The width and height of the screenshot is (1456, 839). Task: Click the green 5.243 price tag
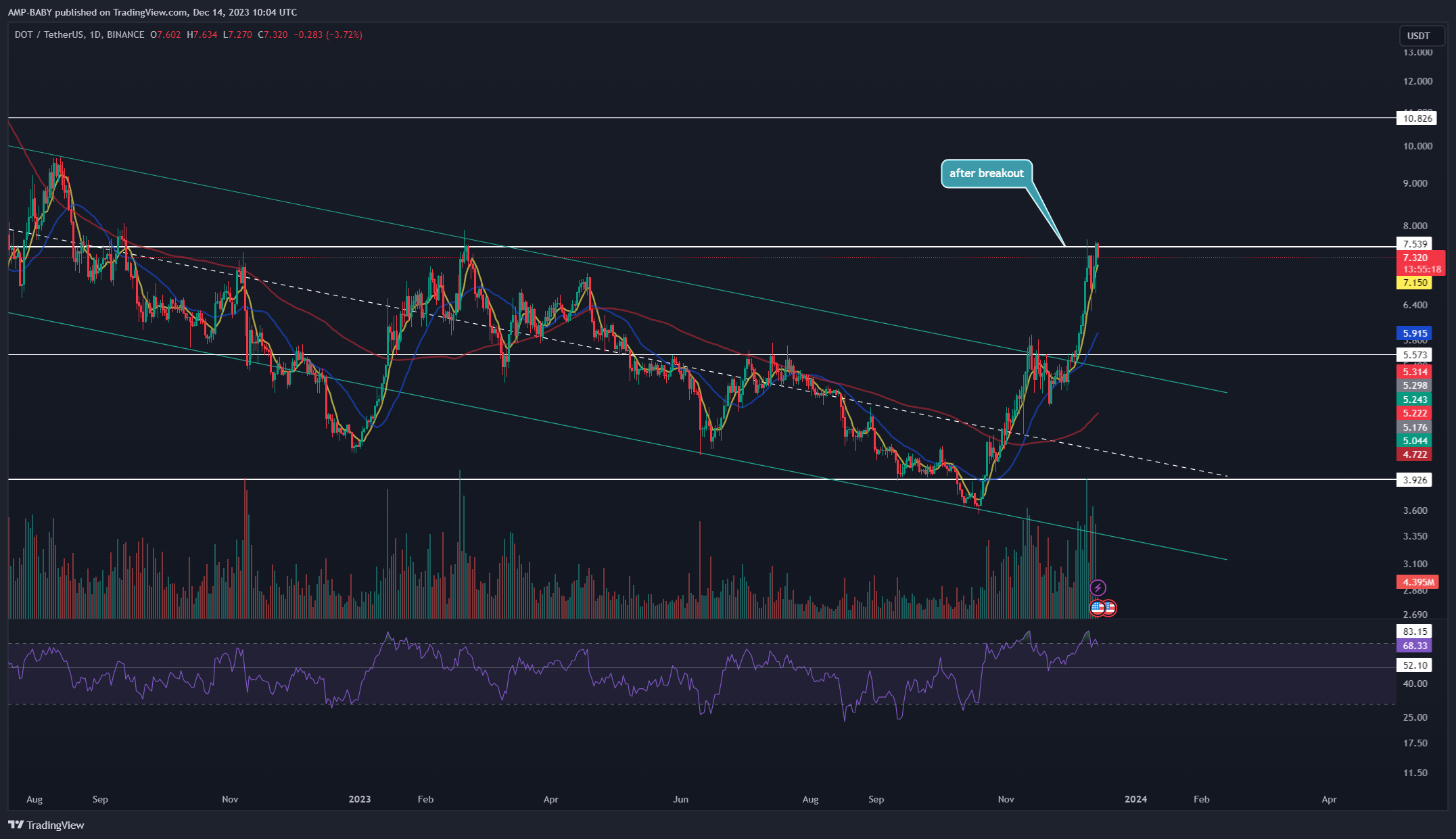(1415, 400)
